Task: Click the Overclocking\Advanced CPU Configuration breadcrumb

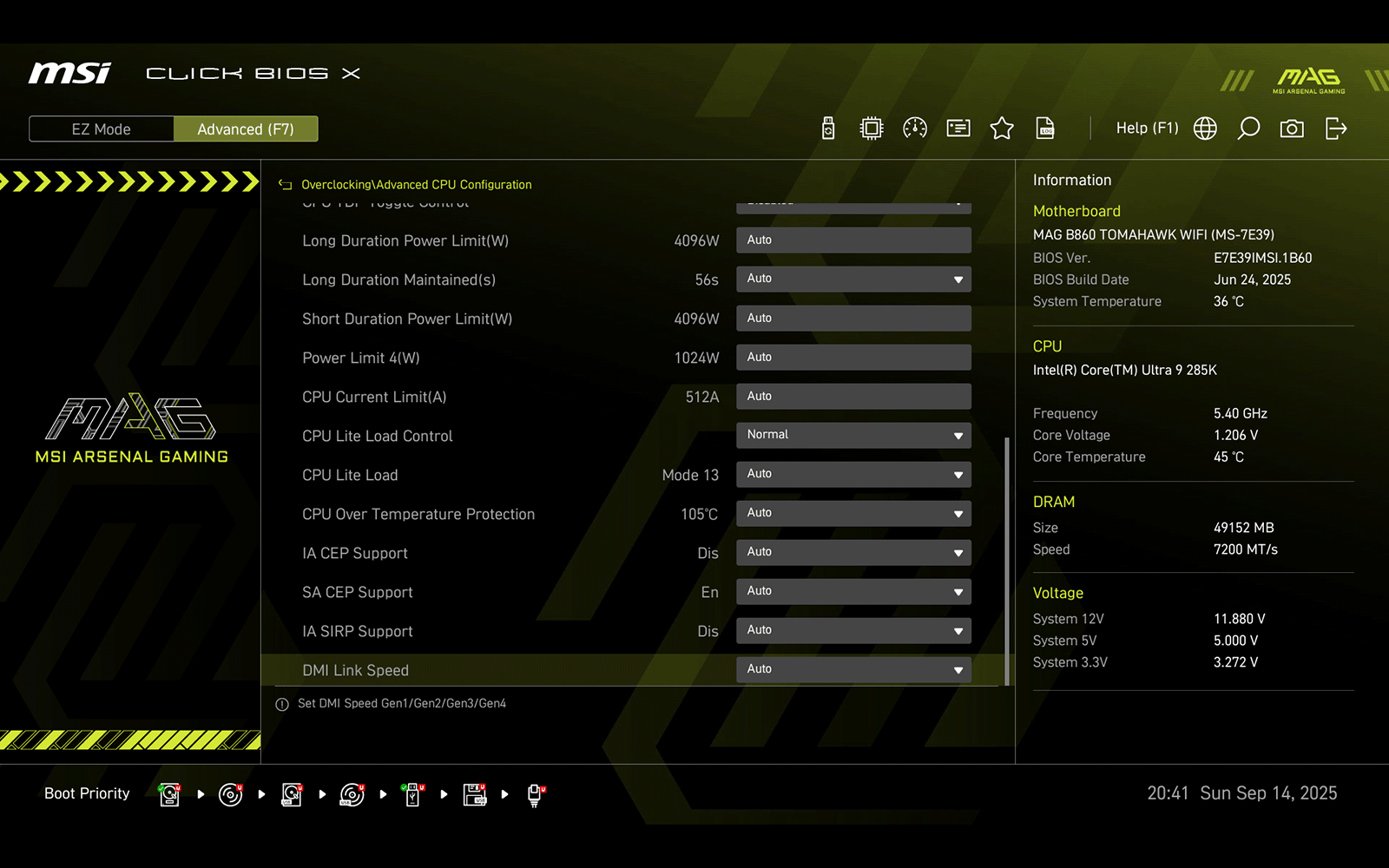Action: (x=416, y=185)
